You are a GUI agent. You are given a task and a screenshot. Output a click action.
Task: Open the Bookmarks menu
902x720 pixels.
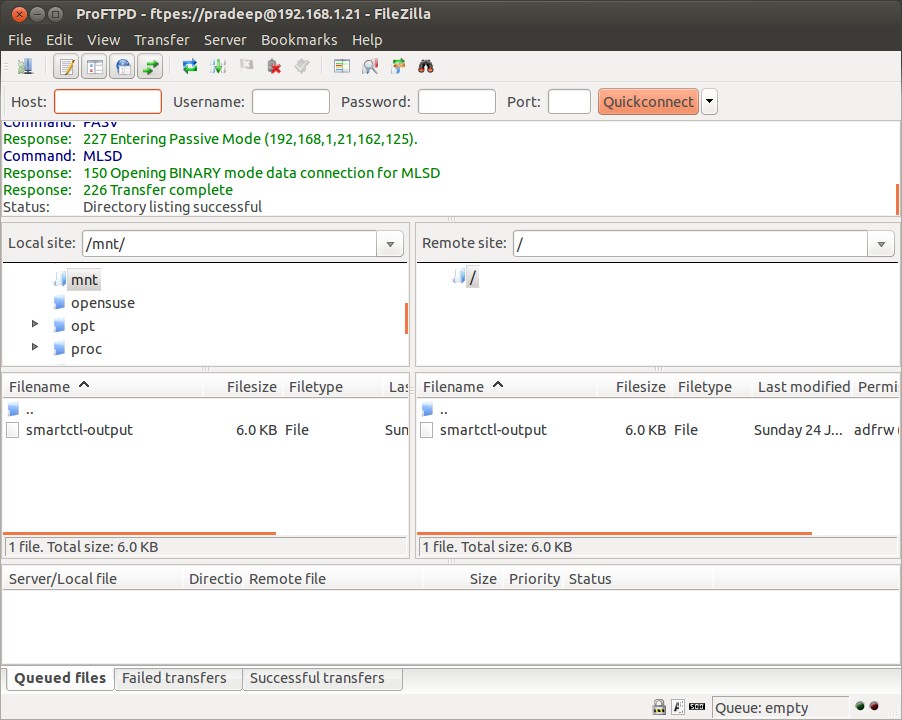[x=299, y=40]
